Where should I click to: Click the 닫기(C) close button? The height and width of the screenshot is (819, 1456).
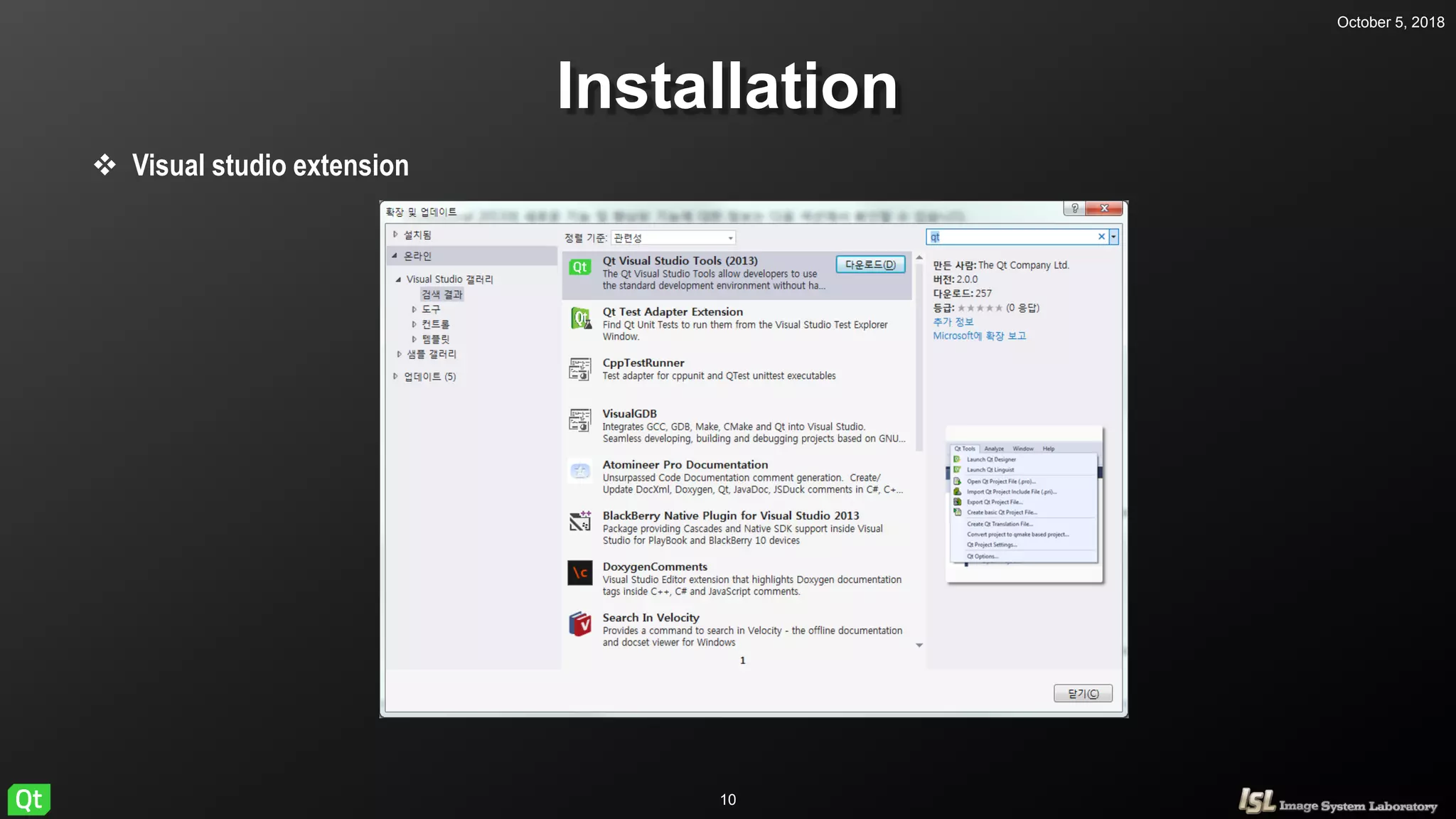[1082, 694]
